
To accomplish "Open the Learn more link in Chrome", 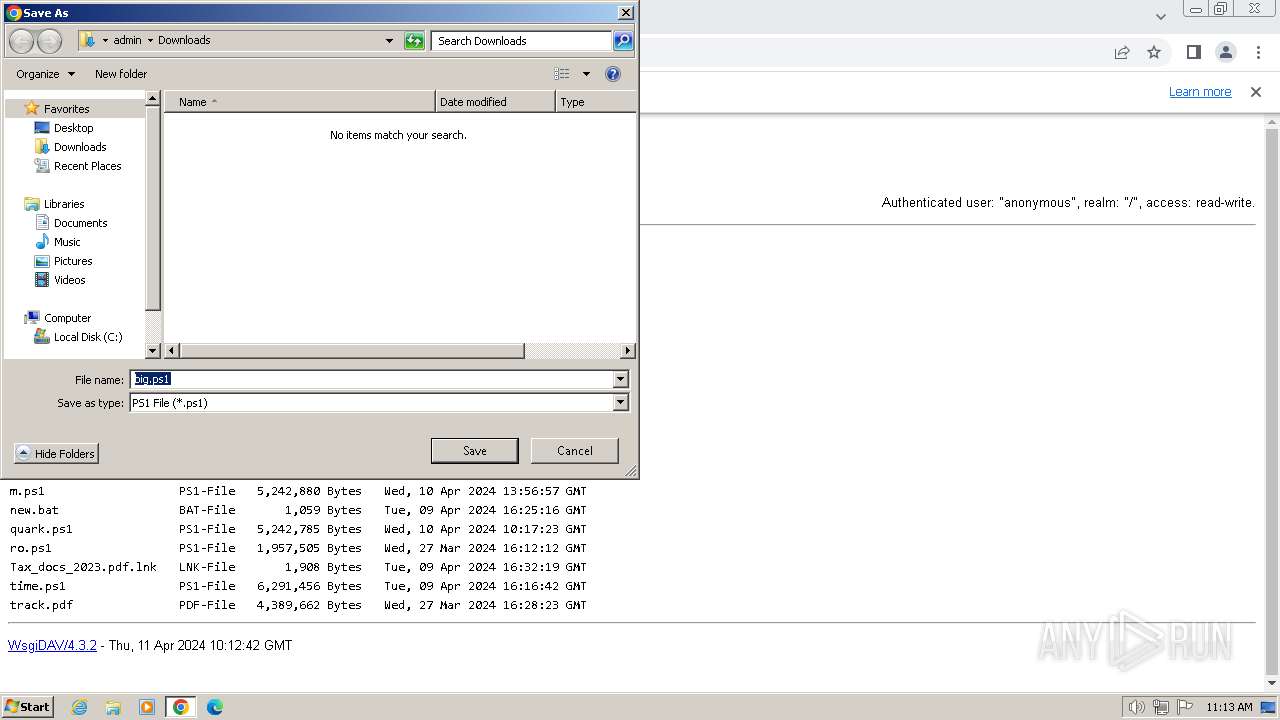I will pyautogui.click(x=1200, y=92).
